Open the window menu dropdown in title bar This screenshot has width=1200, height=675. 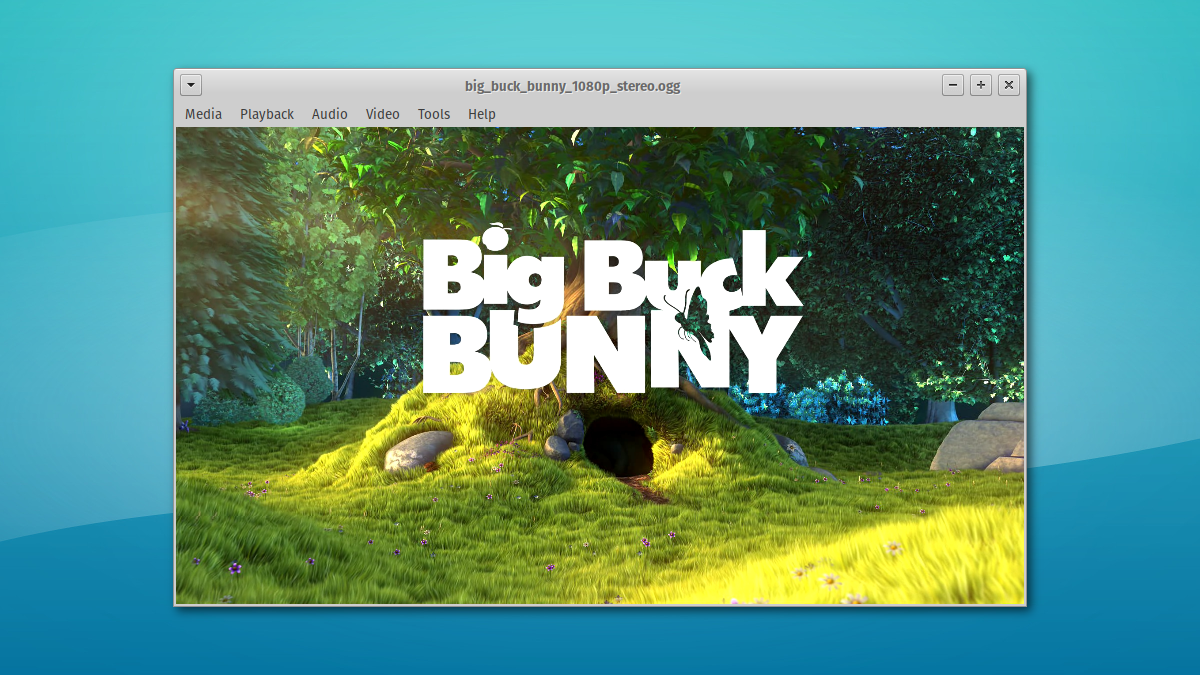coord(191,86)
